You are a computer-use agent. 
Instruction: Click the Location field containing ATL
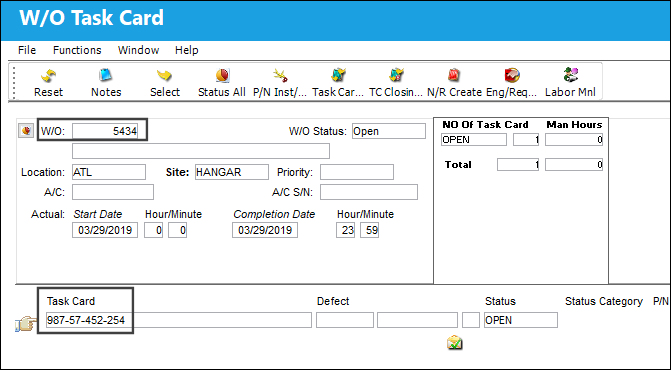pos(109,172)
